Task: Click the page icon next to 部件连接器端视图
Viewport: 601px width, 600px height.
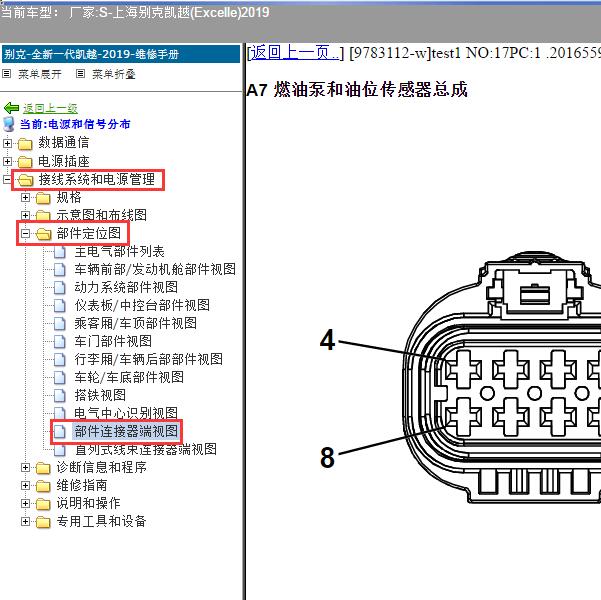Action: click(x=59, y=431)
